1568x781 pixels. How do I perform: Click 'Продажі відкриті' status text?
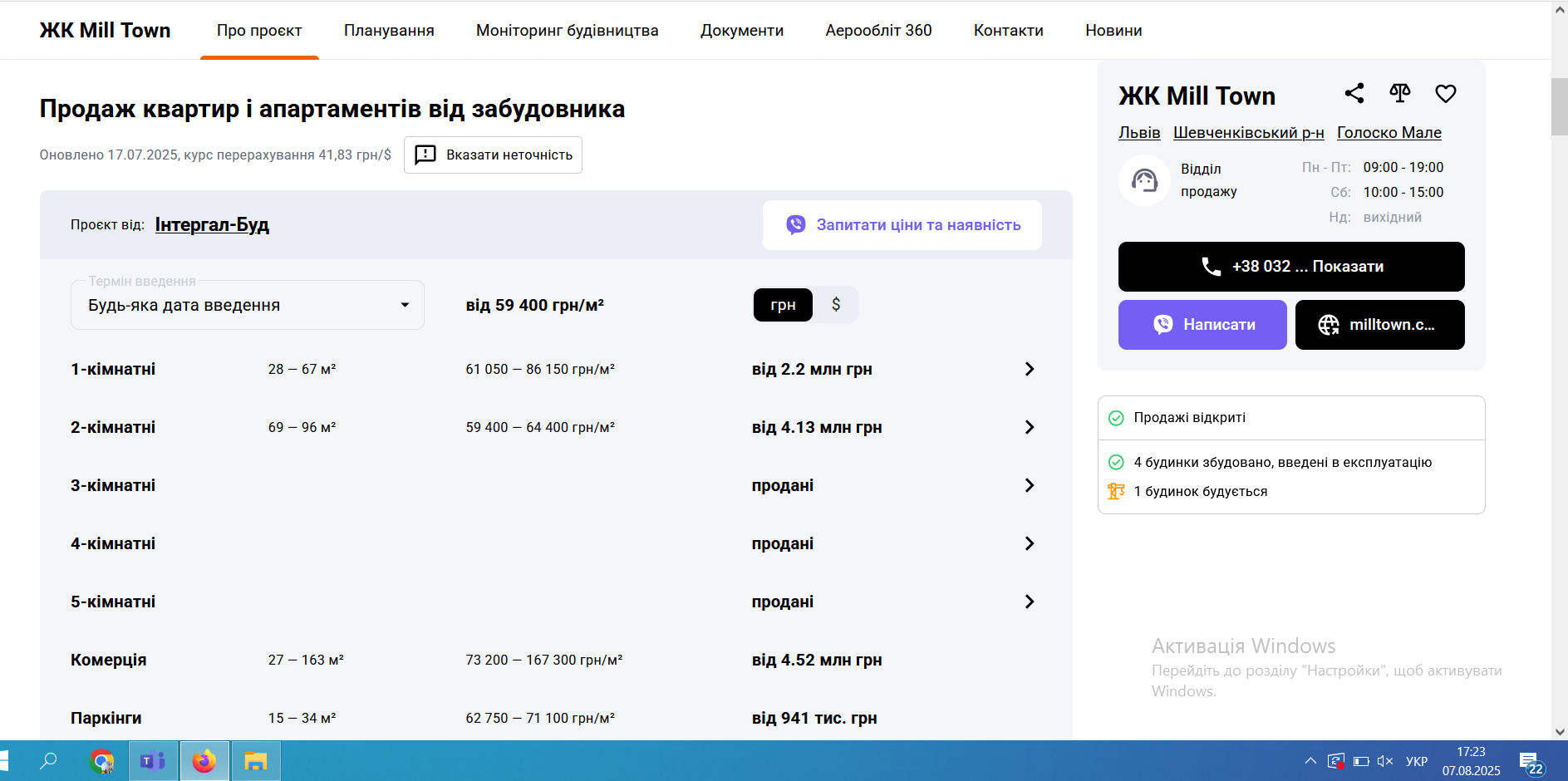(1189, 417)
